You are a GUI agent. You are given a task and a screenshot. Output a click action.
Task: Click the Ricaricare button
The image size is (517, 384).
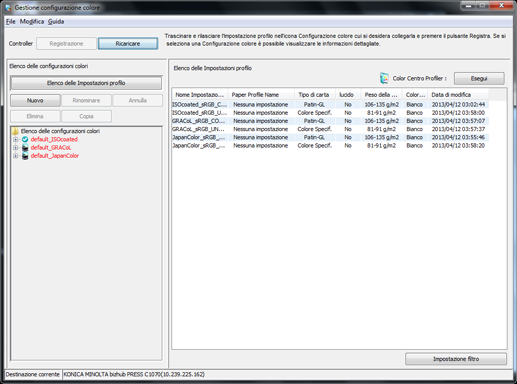pos(128,44)
